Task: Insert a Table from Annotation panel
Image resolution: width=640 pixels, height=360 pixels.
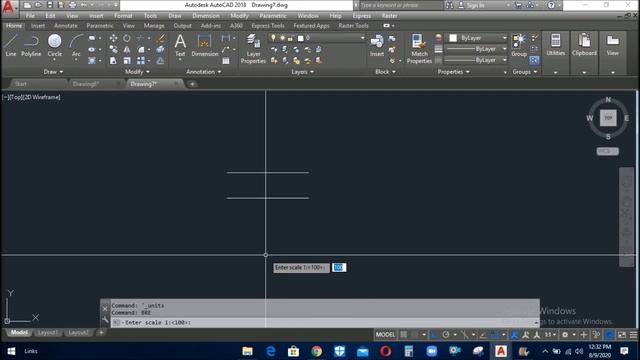Action: click(226, 61)
